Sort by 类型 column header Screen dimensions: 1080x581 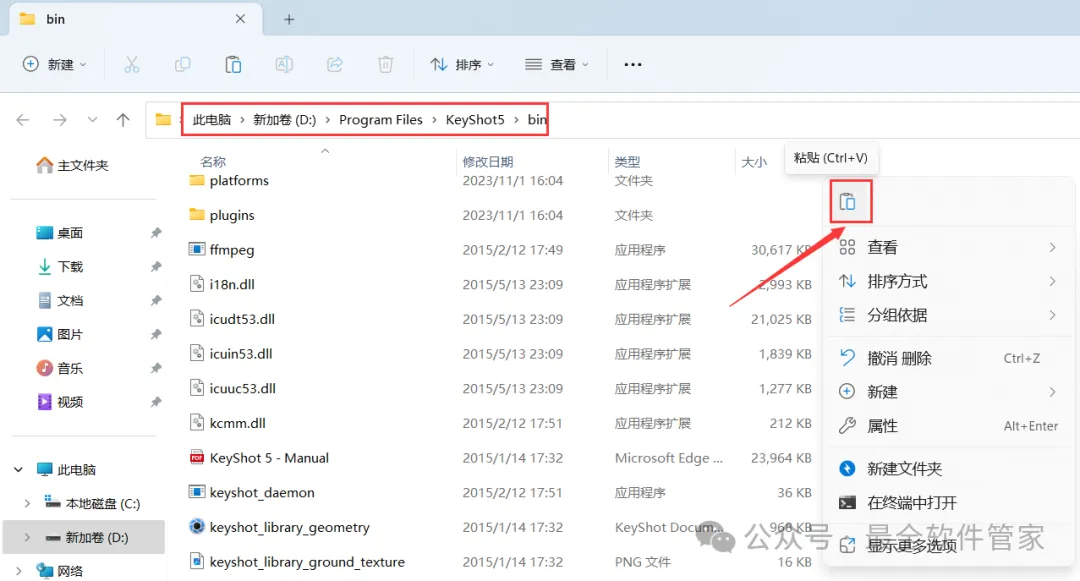click(x=627, y=162)
